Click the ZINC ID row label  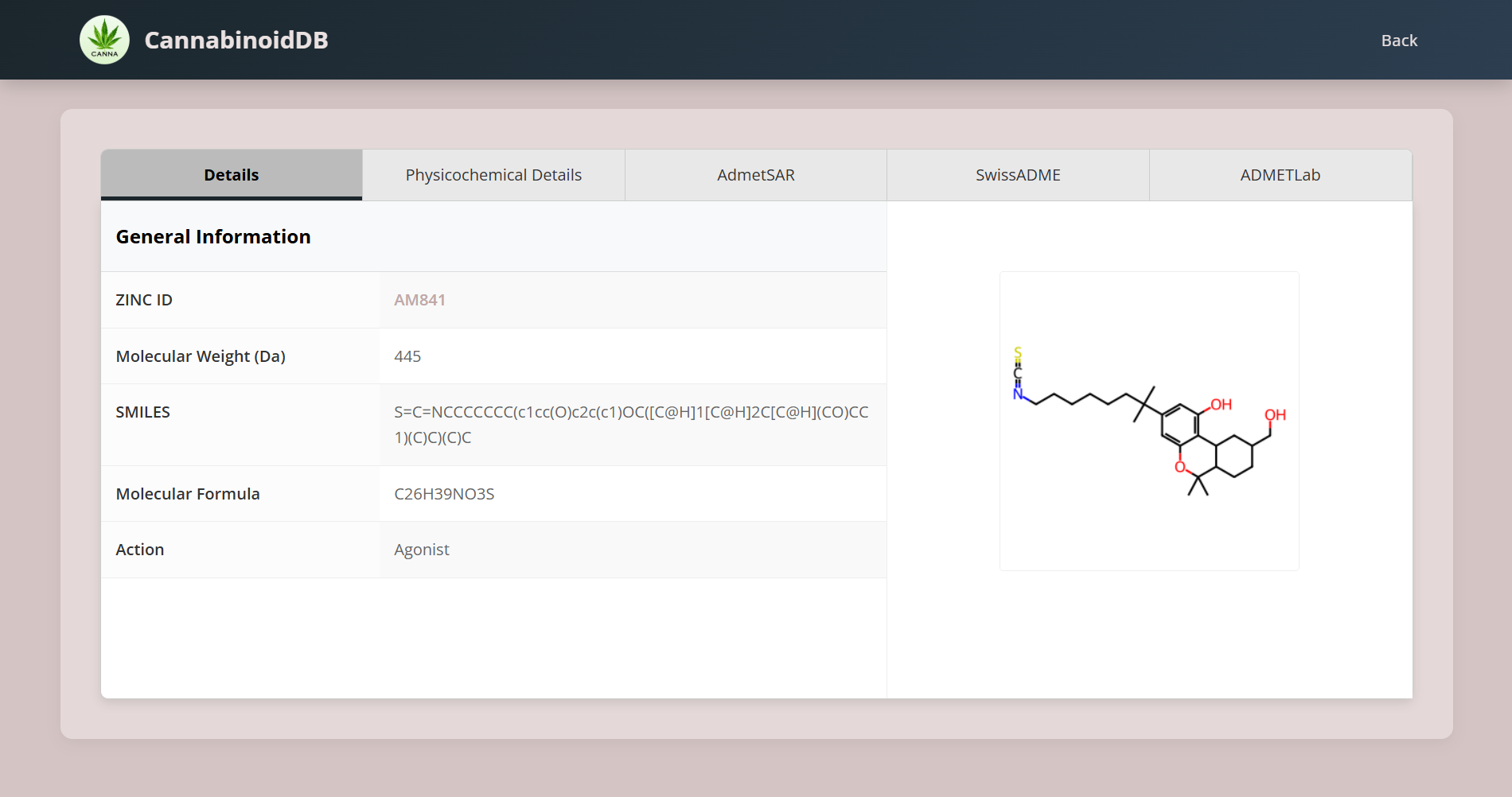(x=144, y=300)
